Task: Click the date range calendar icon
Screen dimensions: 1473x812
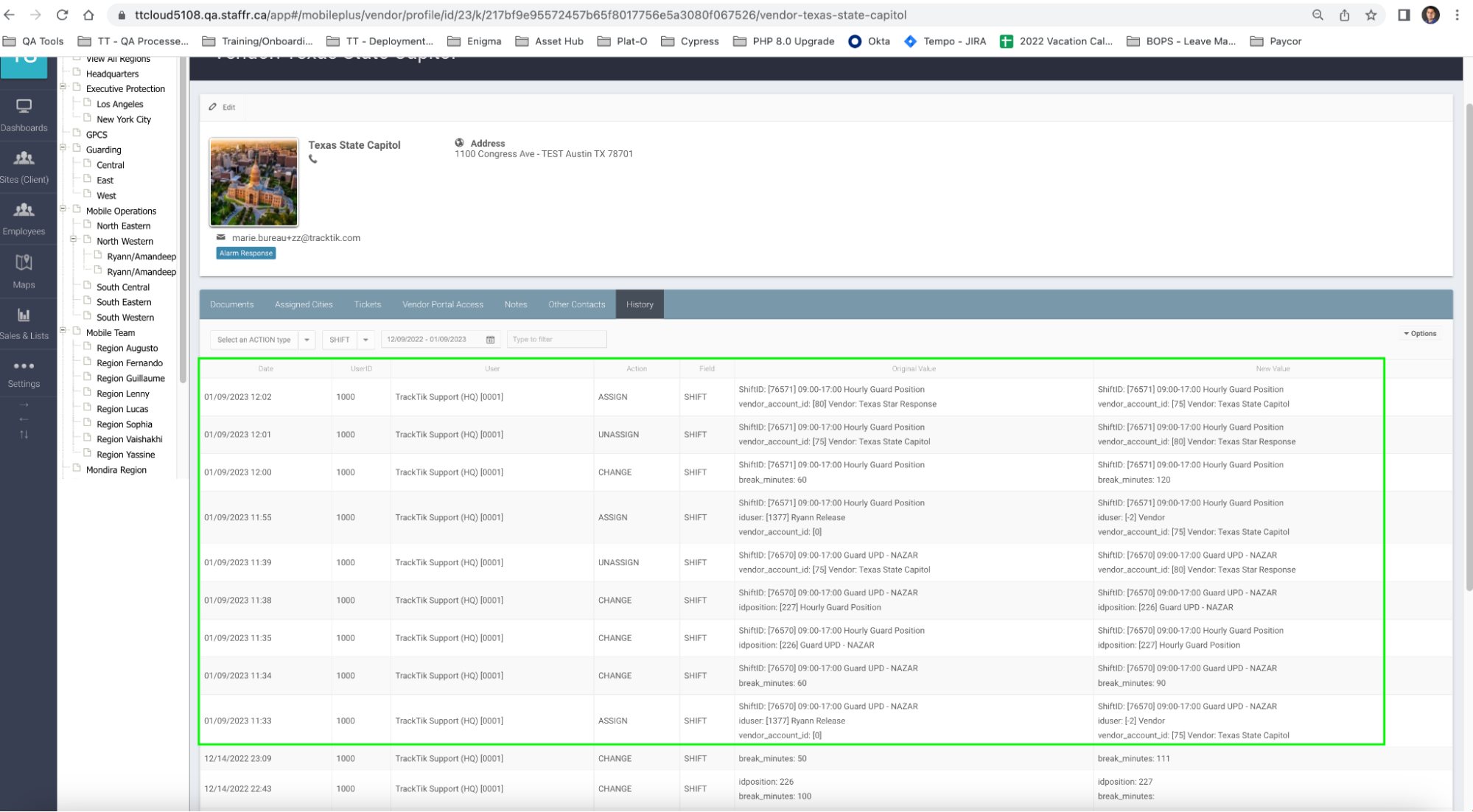Action: click(490, 340)
